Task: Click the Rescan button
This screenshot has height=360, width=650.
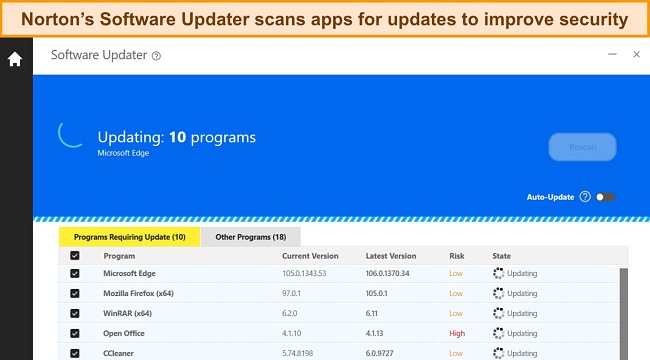Action: point(582,147)
